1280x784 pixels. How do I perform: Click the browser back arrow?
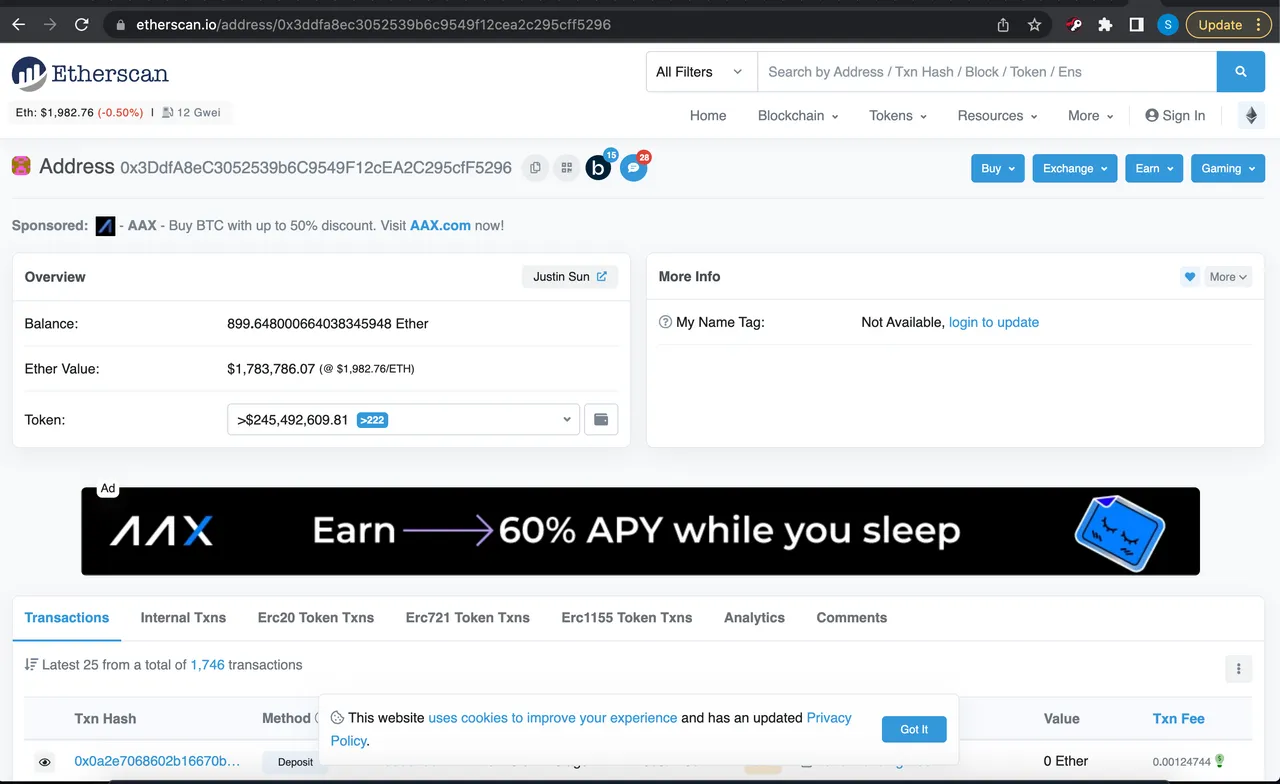coord(18,25)
